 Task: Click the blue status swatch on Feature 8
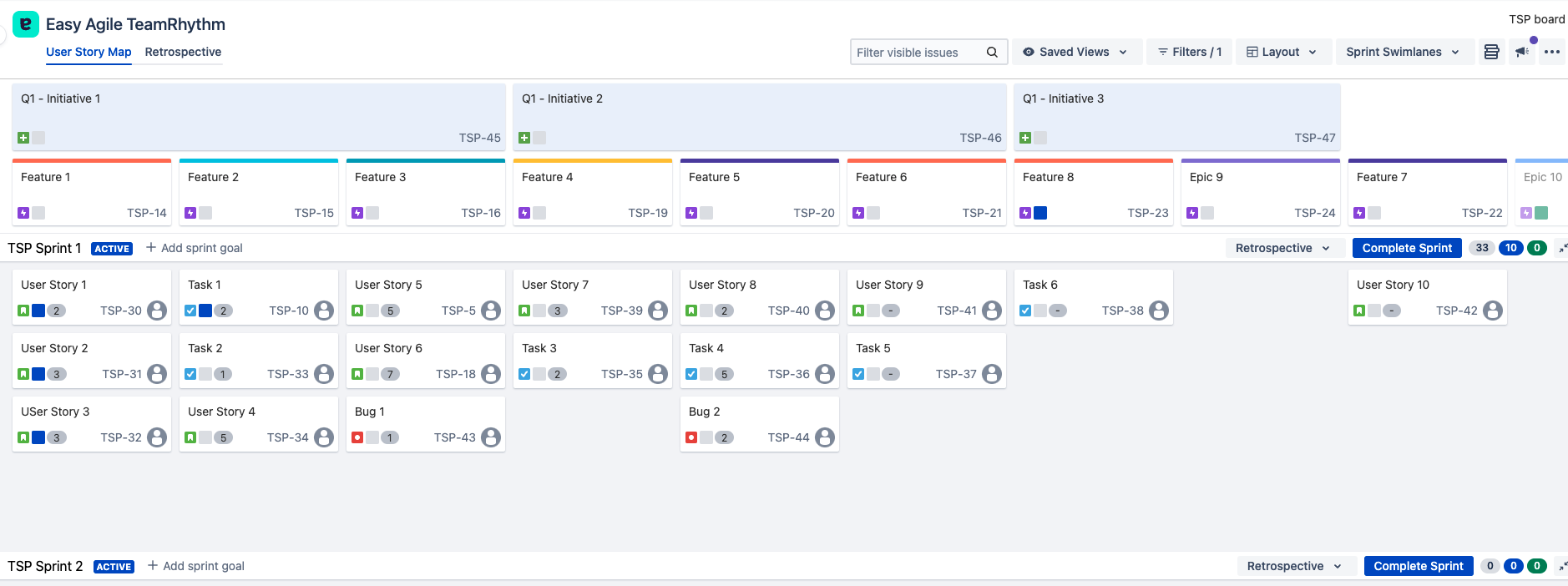[1040, 213]
